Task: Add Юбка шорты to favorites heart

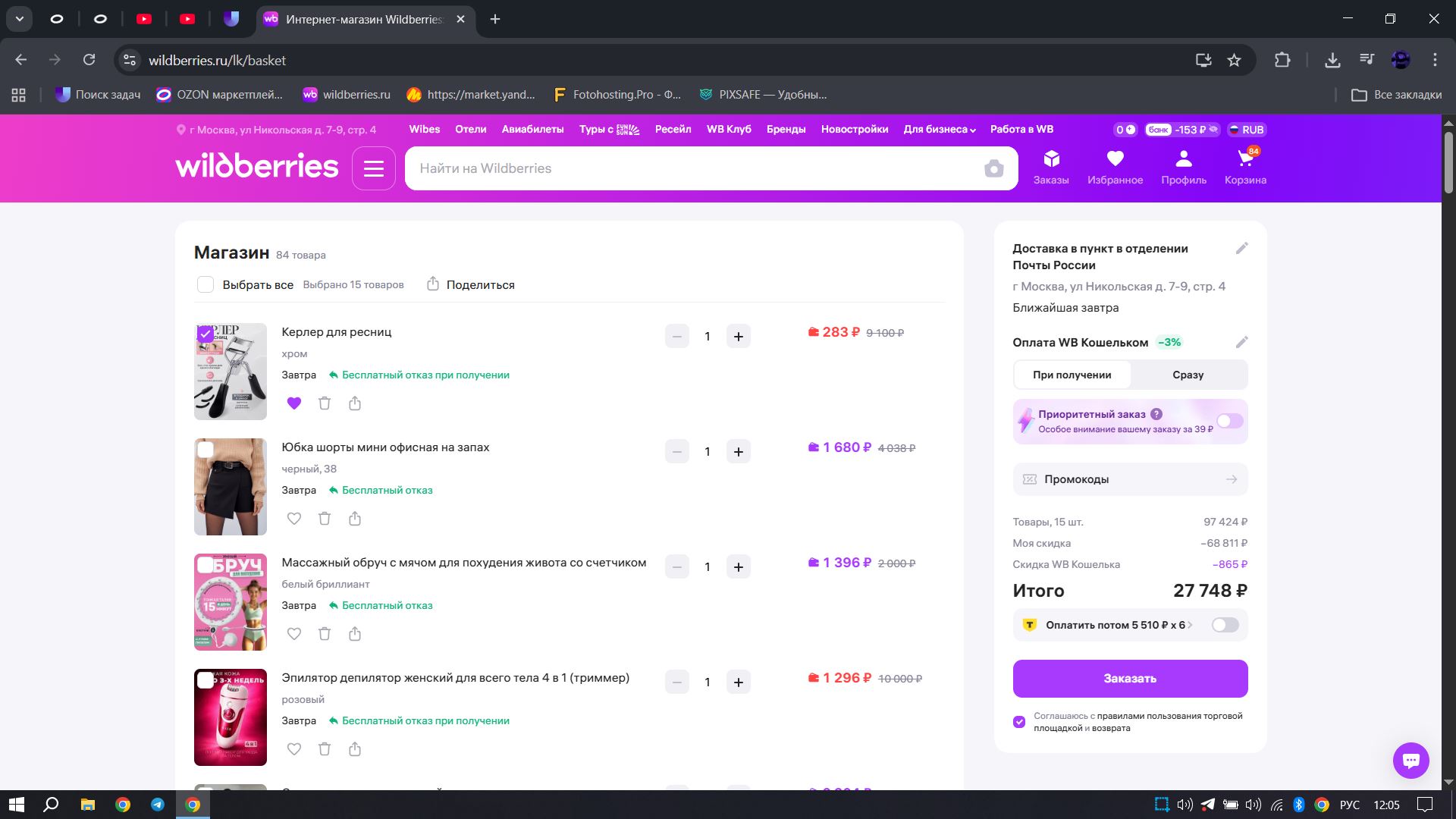Action: tap(294, 519)
